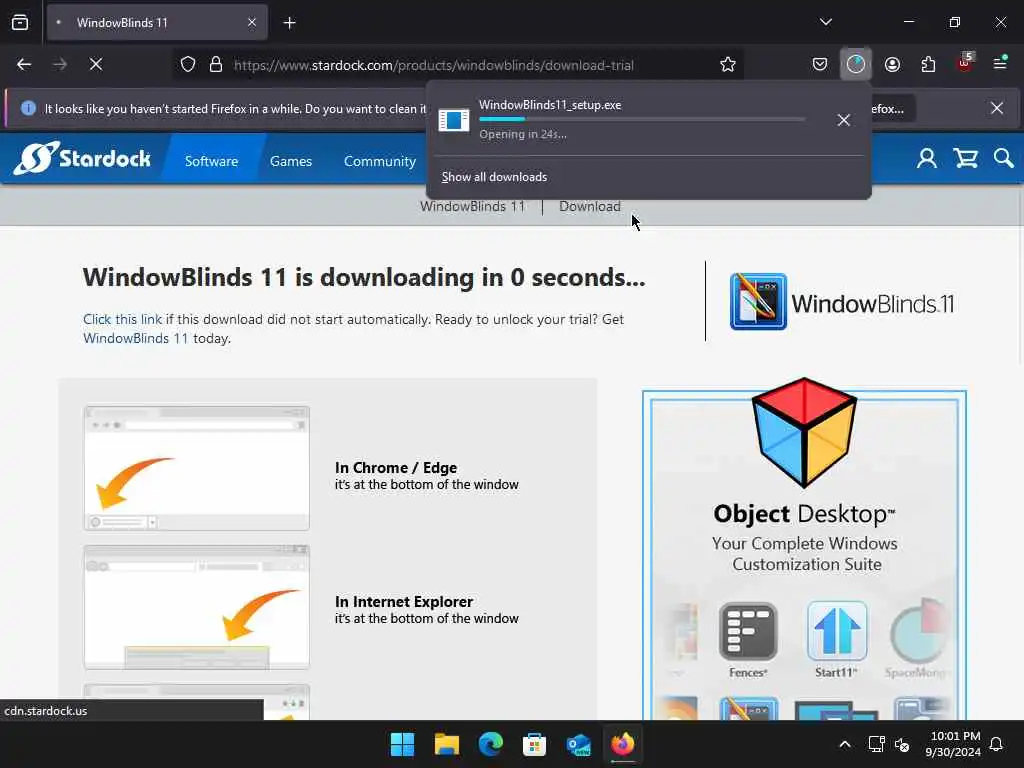Open the Firefox View icon at tab strip start
1024x768 pixels.
click(x=20, y=23)
